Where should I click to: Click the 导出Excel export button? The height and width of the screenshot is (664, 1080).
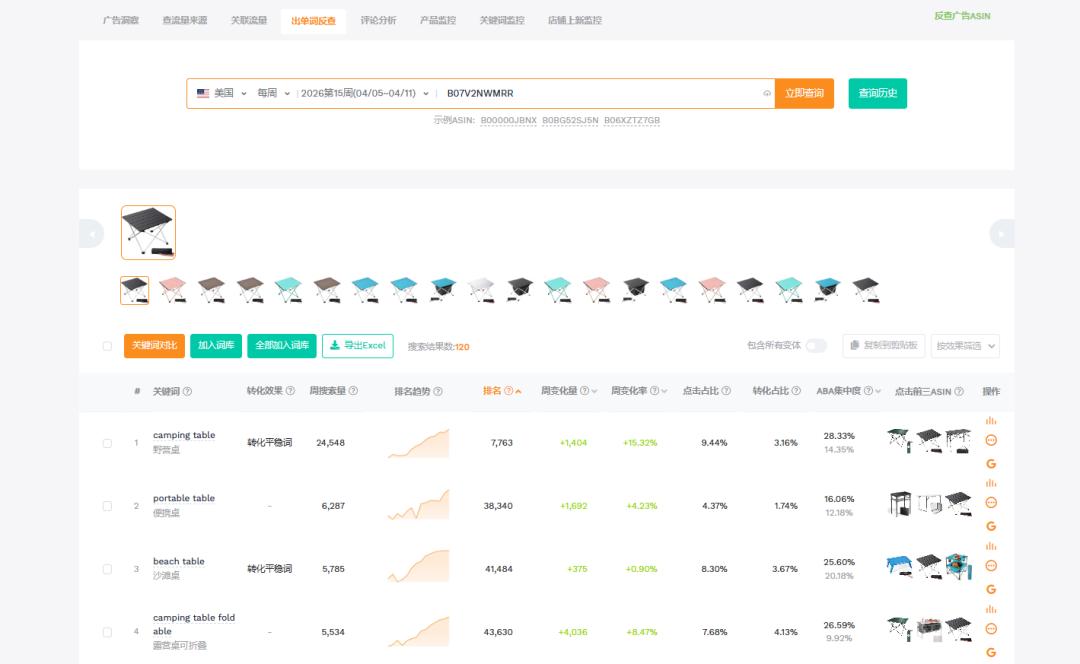(x=357, y=346)
